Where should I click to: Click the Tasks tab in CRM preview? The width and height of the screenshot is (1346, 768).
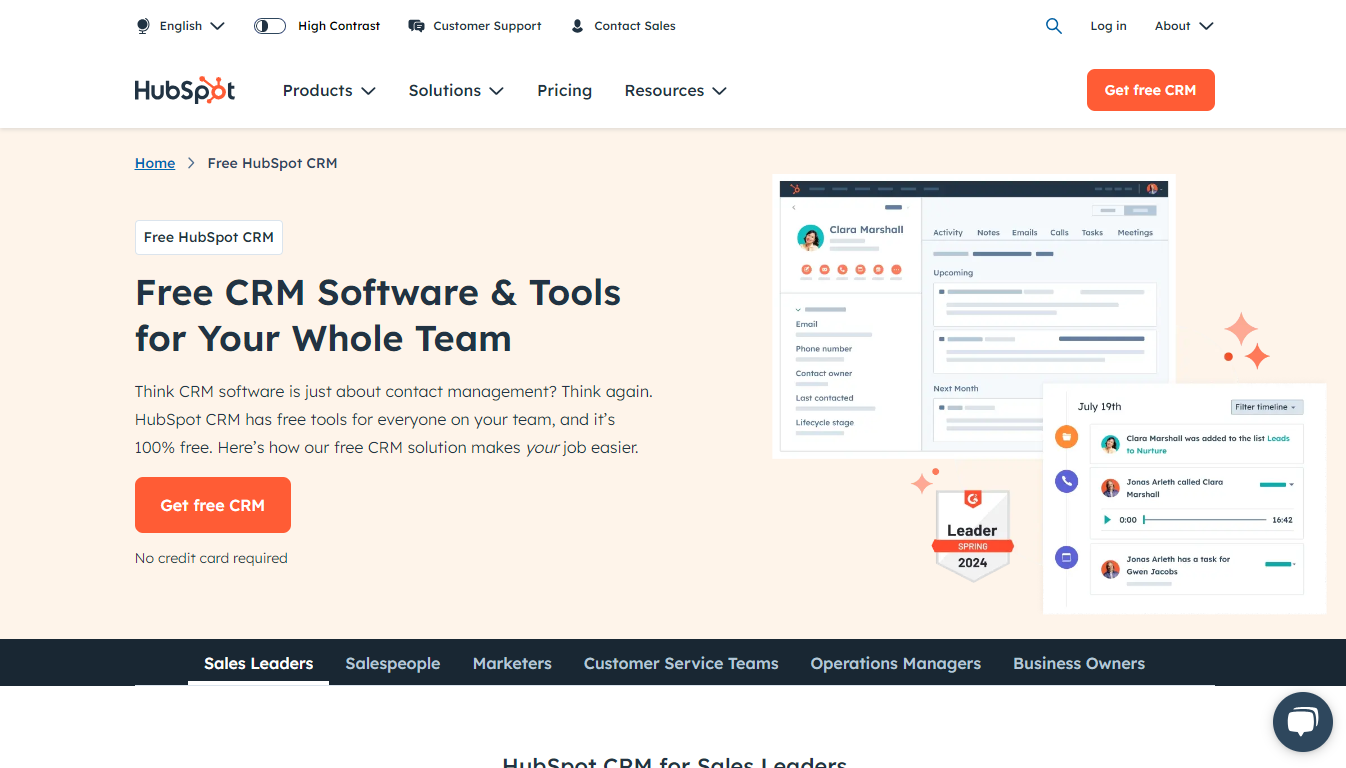point(1092,233)
